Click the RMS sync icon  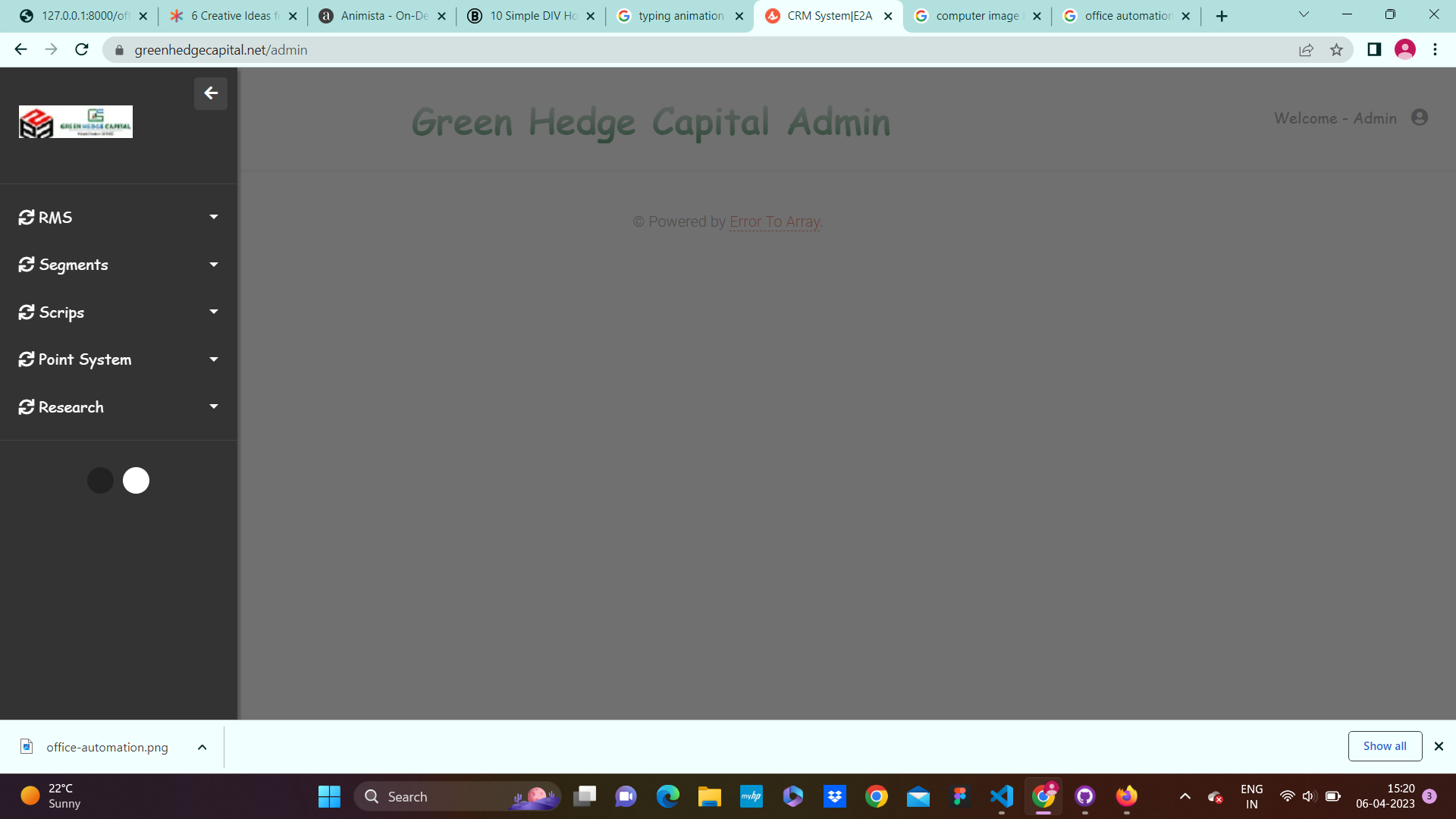(27, 218)
